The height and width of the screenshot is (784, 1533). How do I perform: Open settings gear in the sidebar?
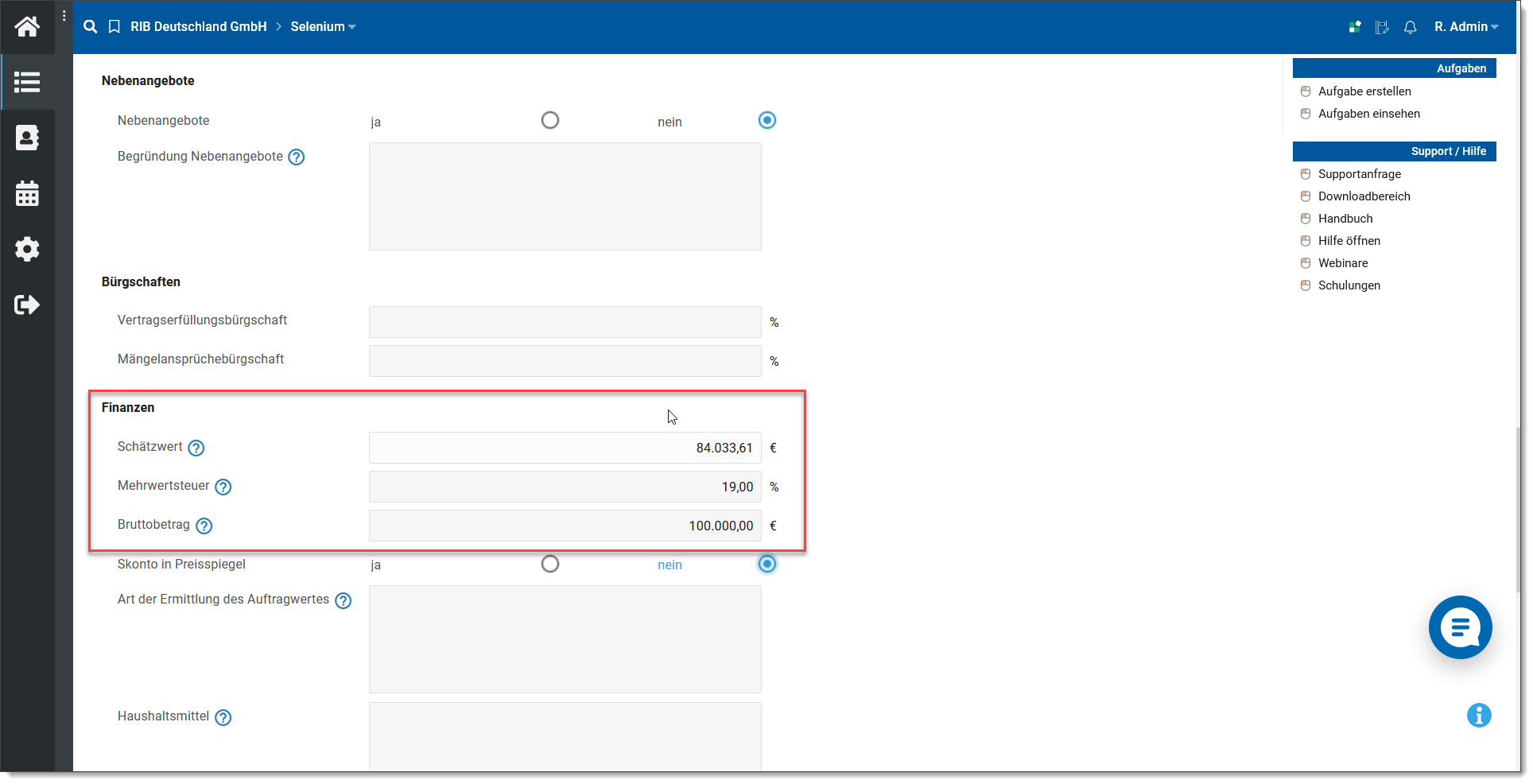[27, 249]
